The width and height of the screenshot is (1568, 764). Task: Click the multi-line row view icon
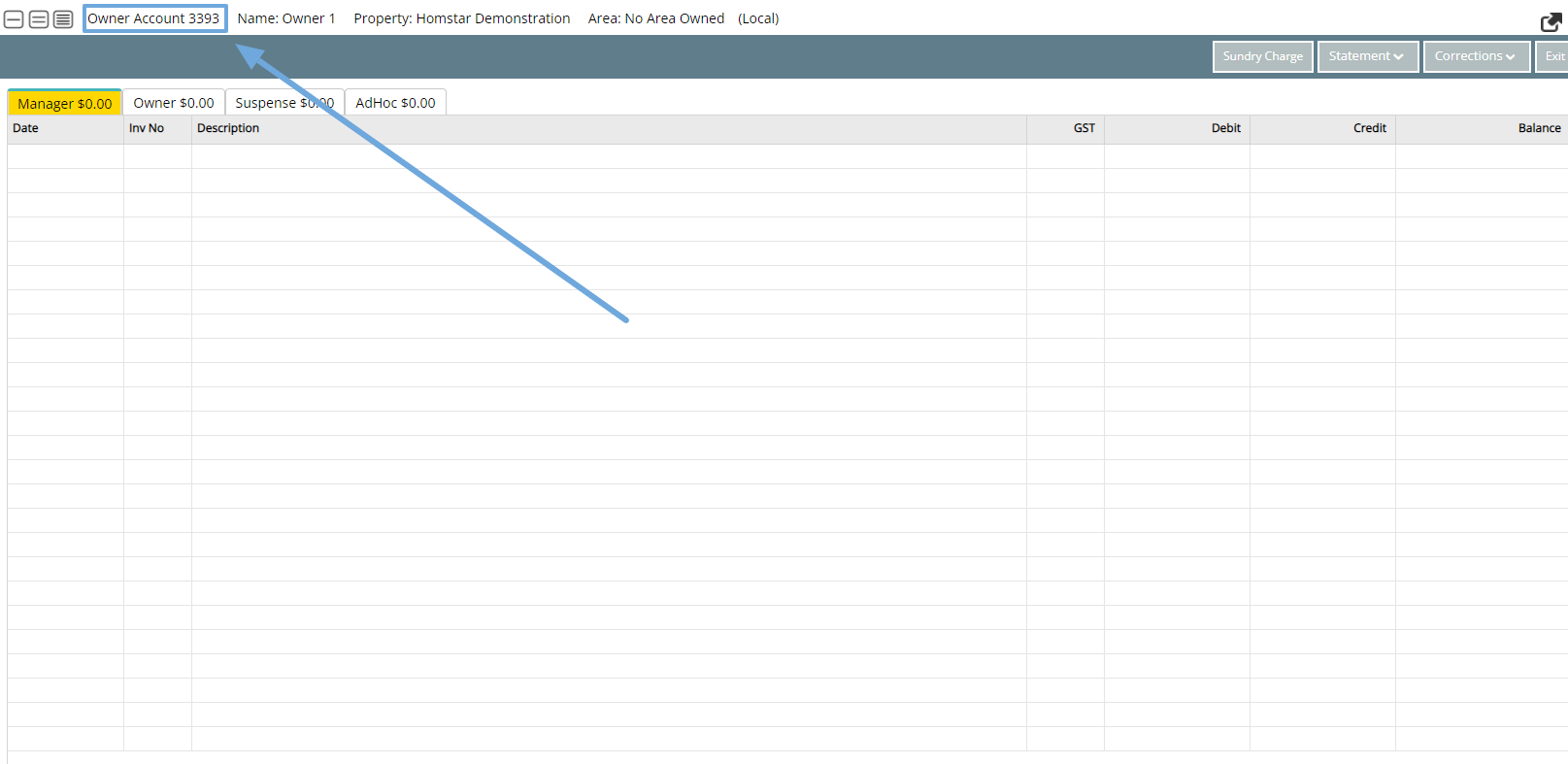(x=63, y=19)
